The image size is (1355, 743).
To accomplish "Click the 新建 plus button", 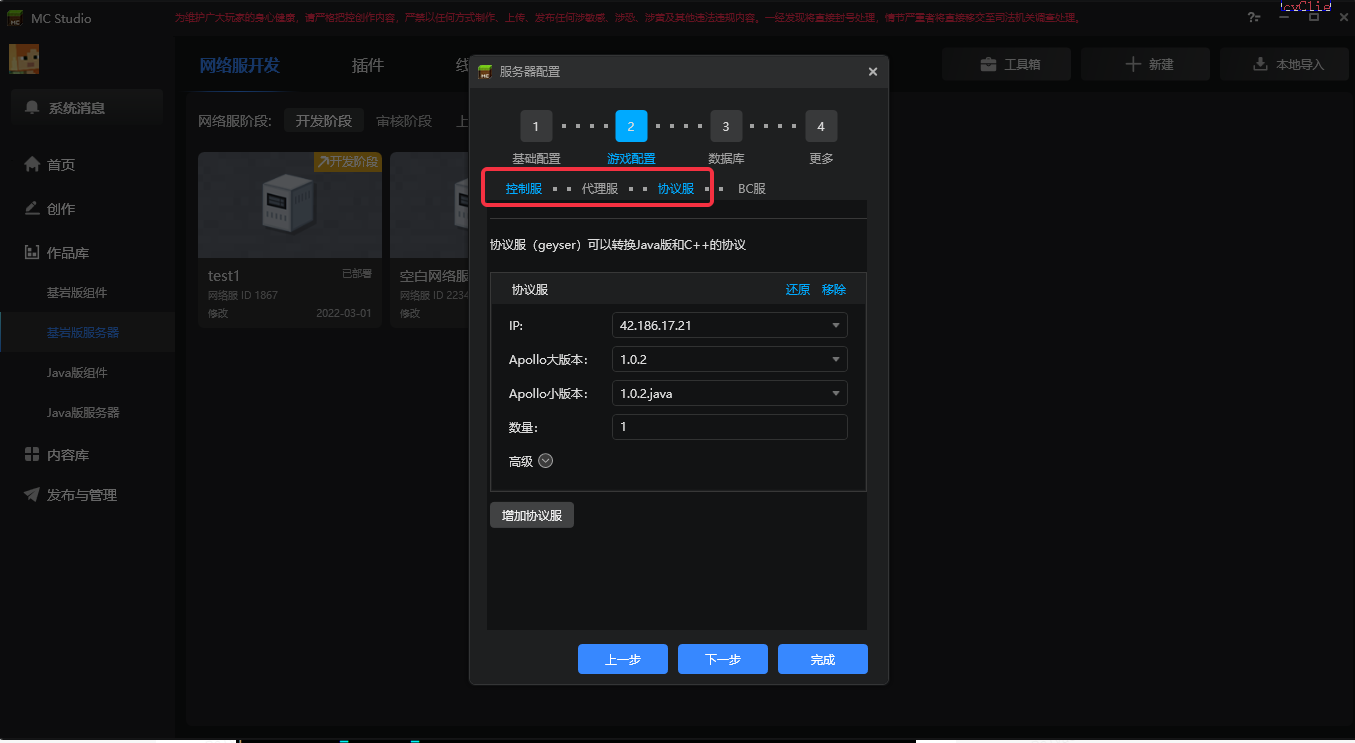I will click(1146, 64).
